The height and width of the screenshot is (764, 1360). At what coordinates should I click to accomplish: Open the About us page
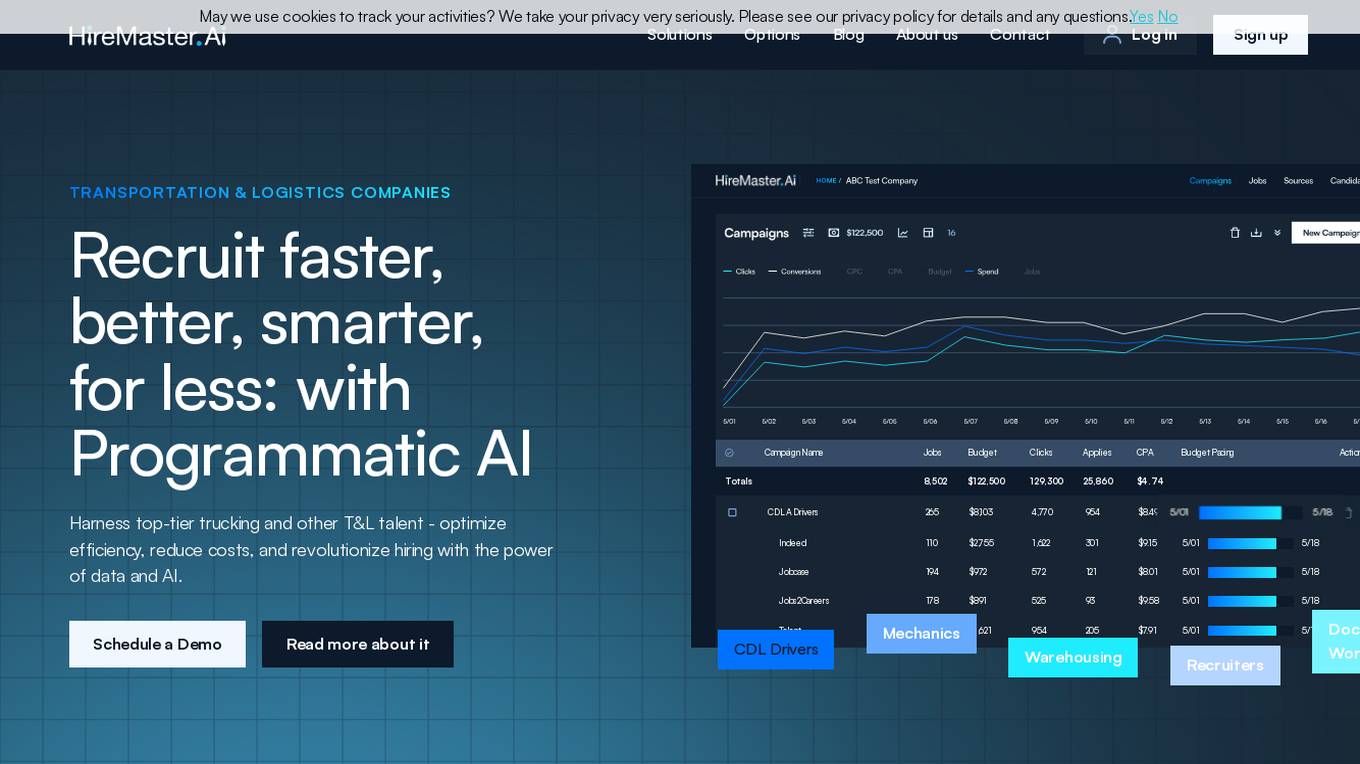coord(927,35)
